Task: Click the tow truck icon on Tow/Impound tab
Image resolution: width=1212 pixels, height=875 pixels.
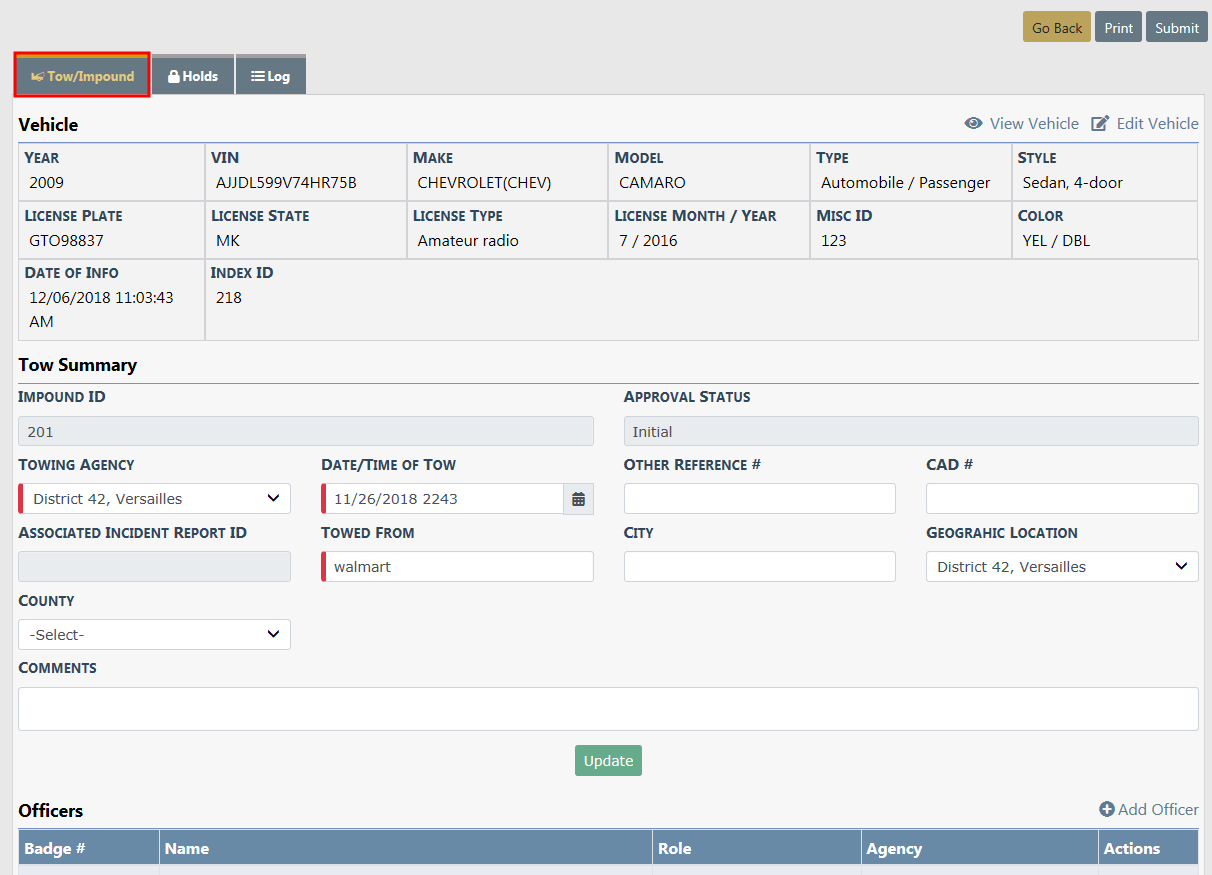Action: coord(37,76)
